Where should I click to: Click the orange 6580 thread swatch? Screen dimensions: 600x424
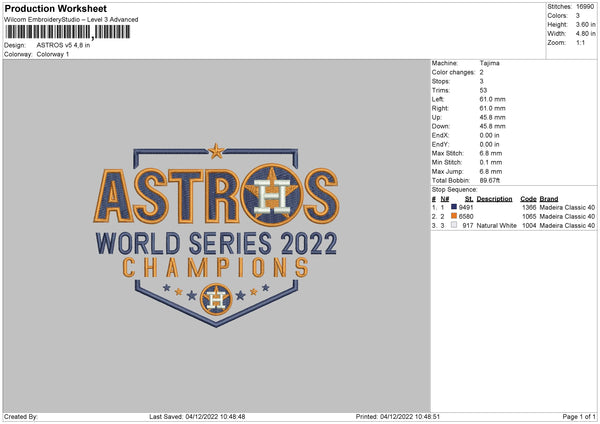click(x=454, y=216)
